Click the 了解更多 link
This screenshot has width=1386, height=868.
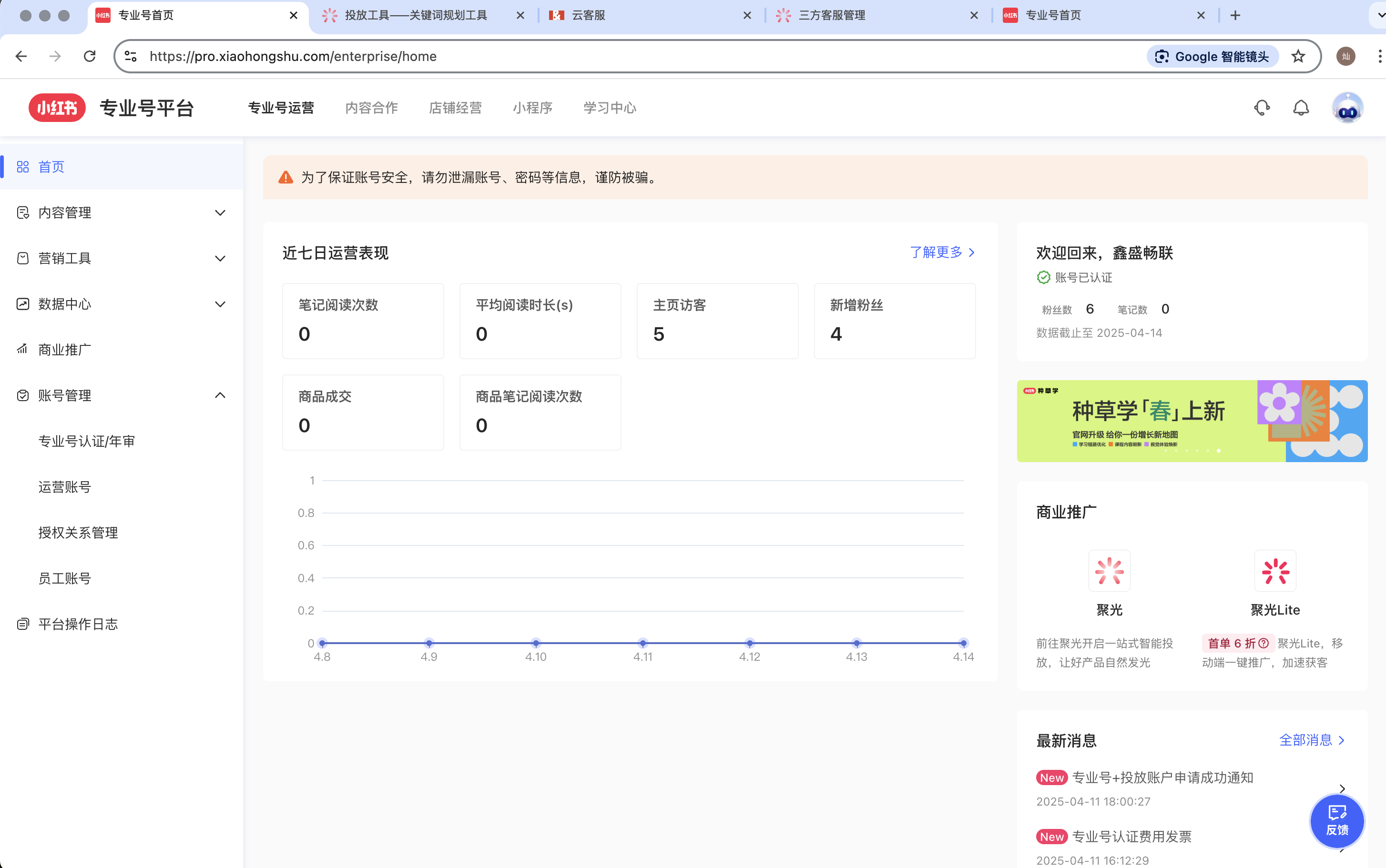[x=942, y=252]
